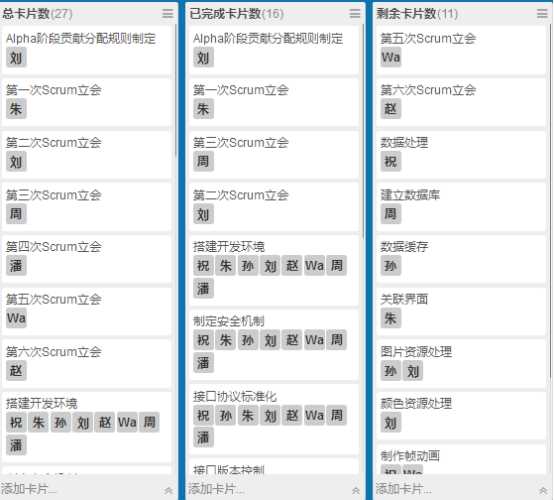Click 潘 member badge on 第四次Scrum立会 card

(16, 266)
